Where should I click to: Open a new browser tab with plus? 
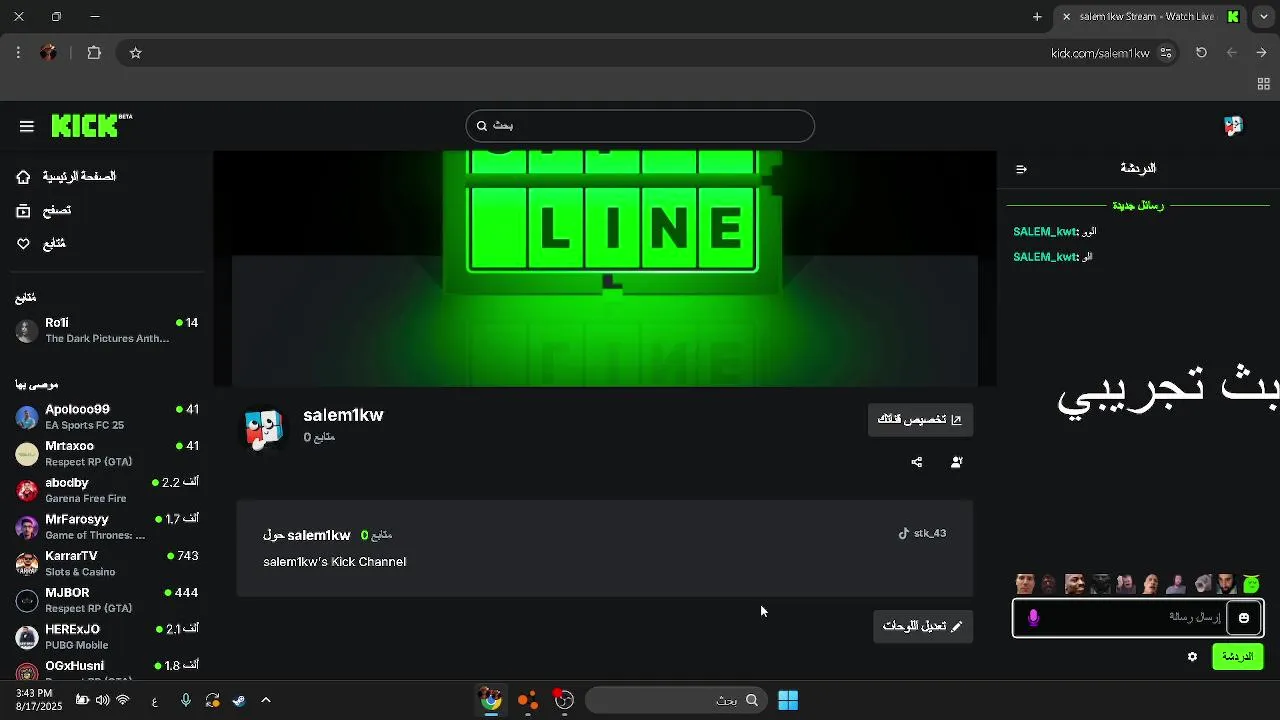pos(1037,17)
